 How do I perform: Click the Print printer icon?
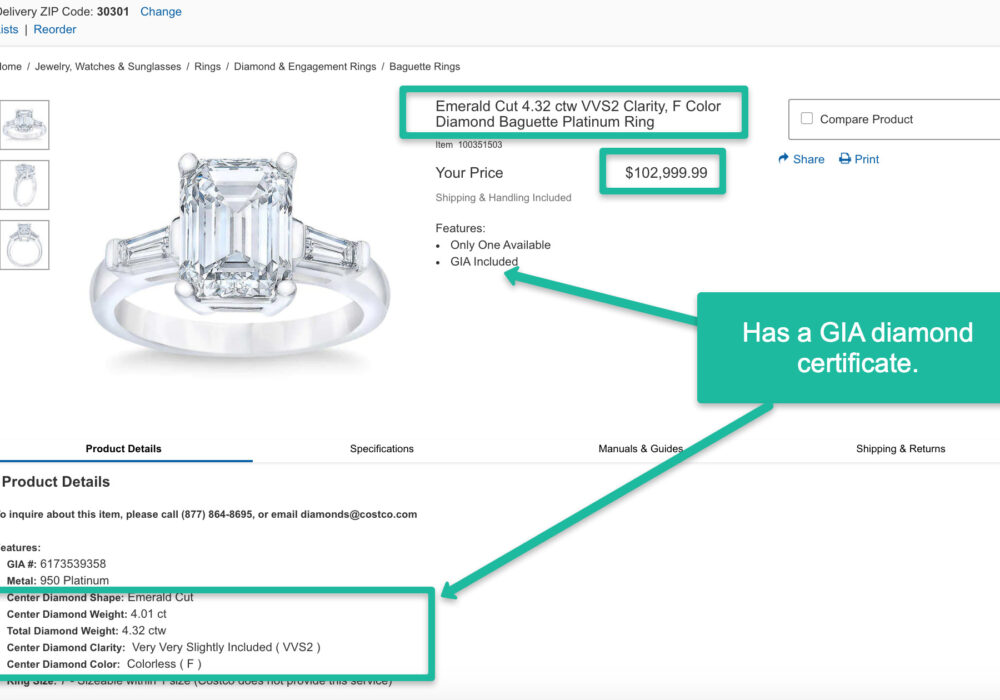click(845, 159)
